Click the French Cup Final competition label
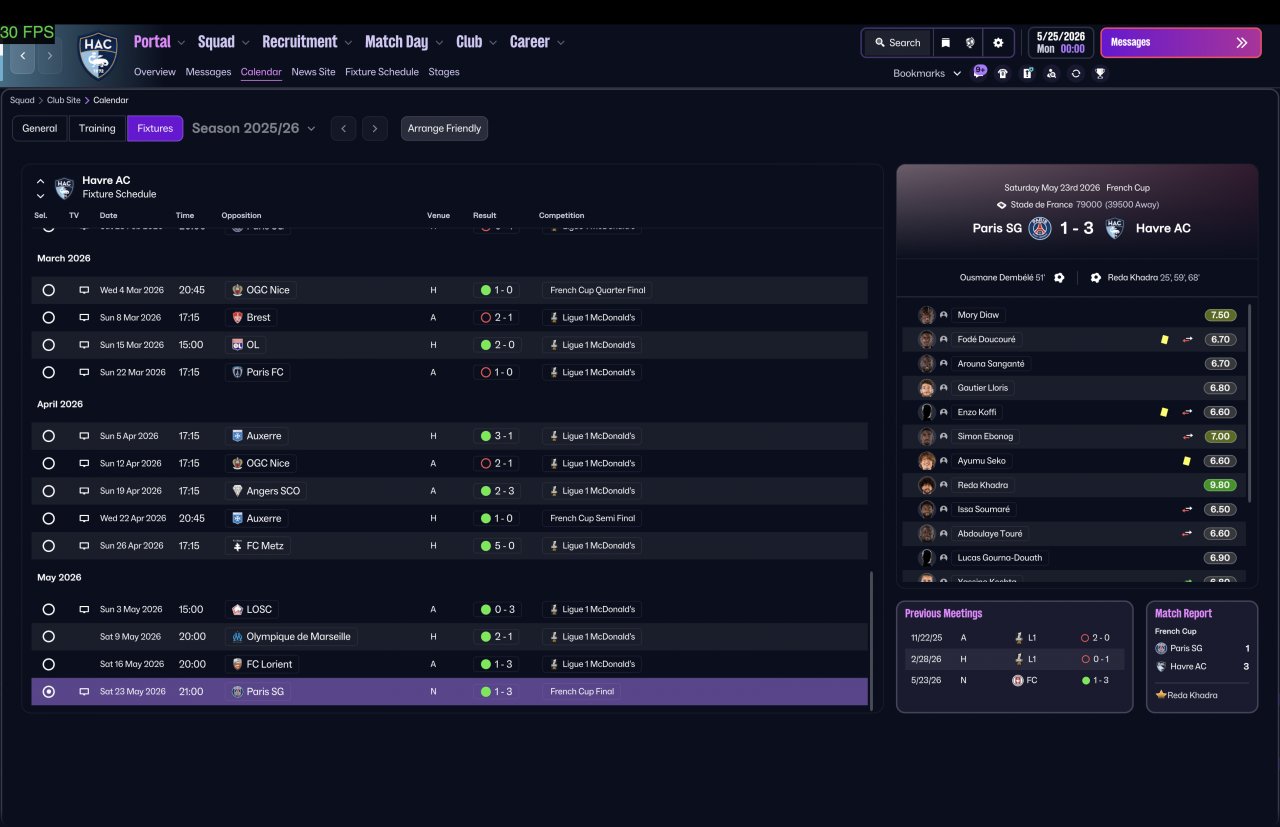 [583, 692]
